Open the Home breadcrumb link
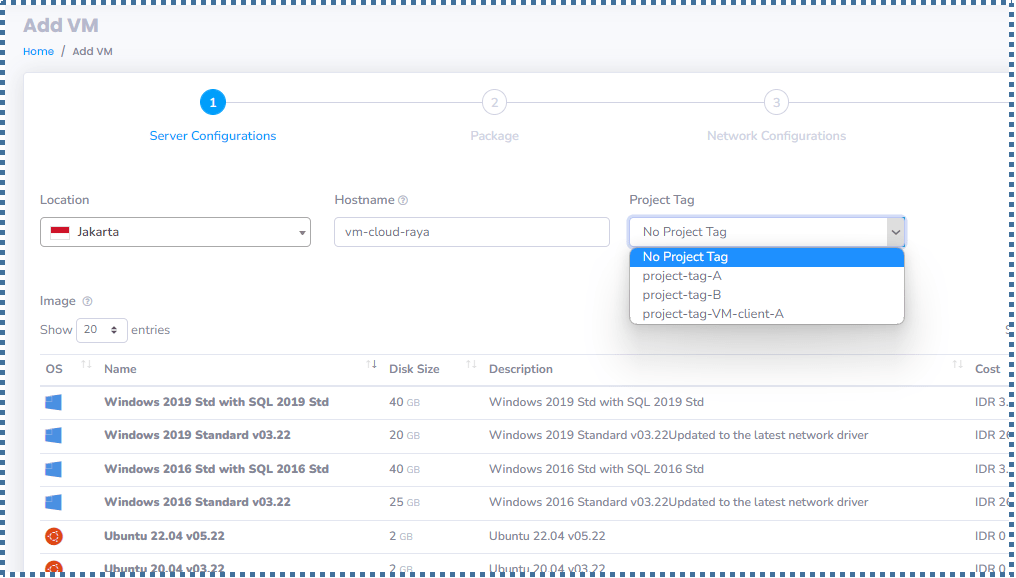1016x578 pixels. click(x=37, y=51)
